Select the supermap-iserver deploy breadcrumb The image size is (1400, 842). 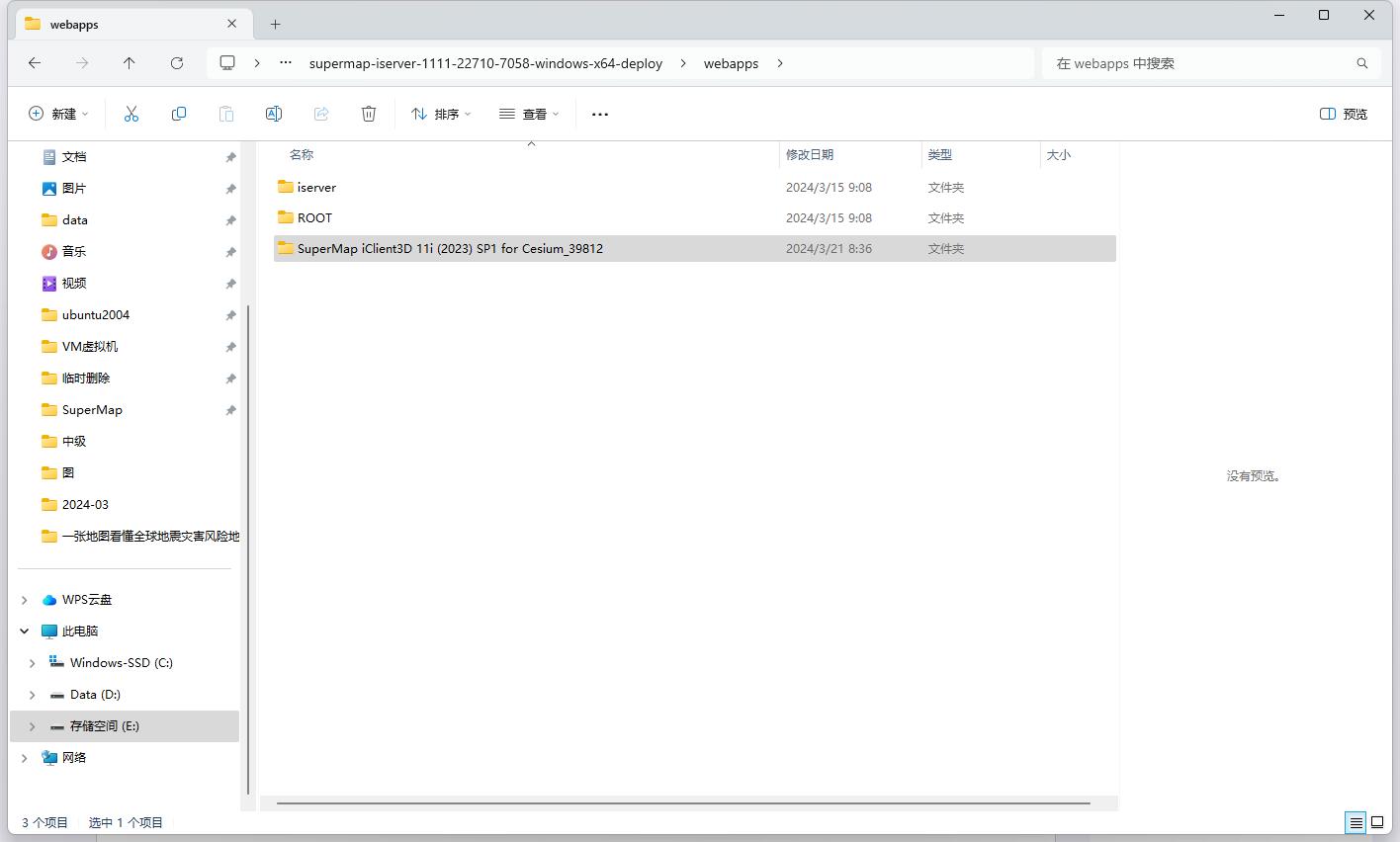click(x=485, y=63)
